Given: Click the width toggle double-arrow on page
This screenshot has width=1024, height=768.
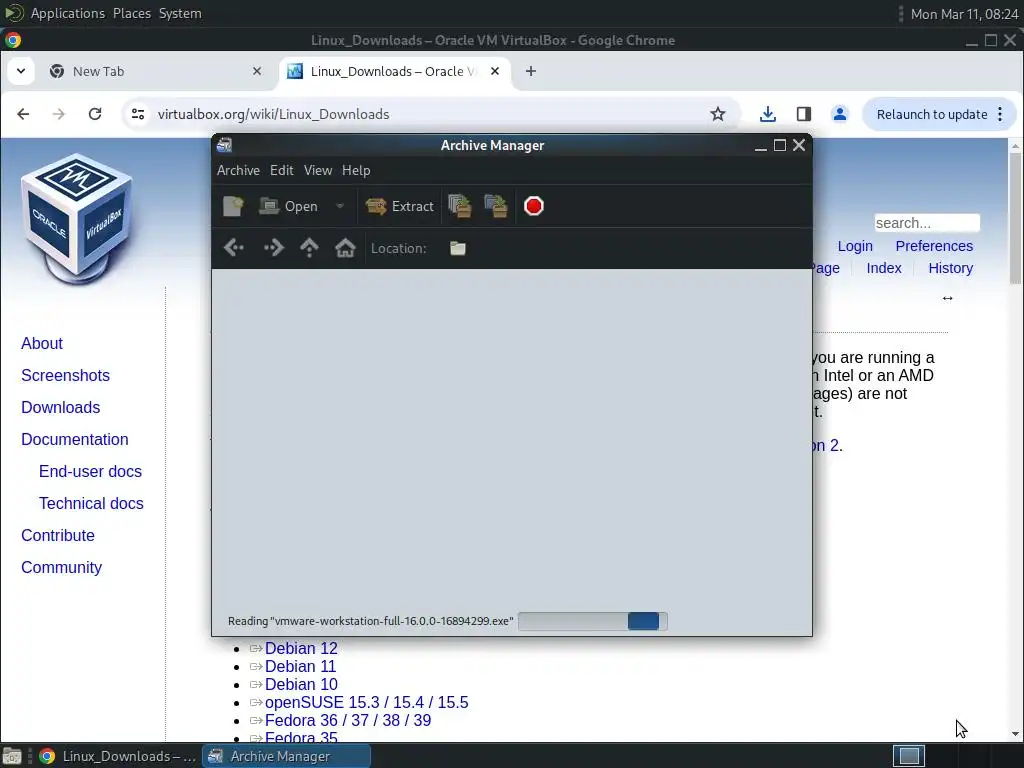Looking at the screenshot, I should point(948,298).
